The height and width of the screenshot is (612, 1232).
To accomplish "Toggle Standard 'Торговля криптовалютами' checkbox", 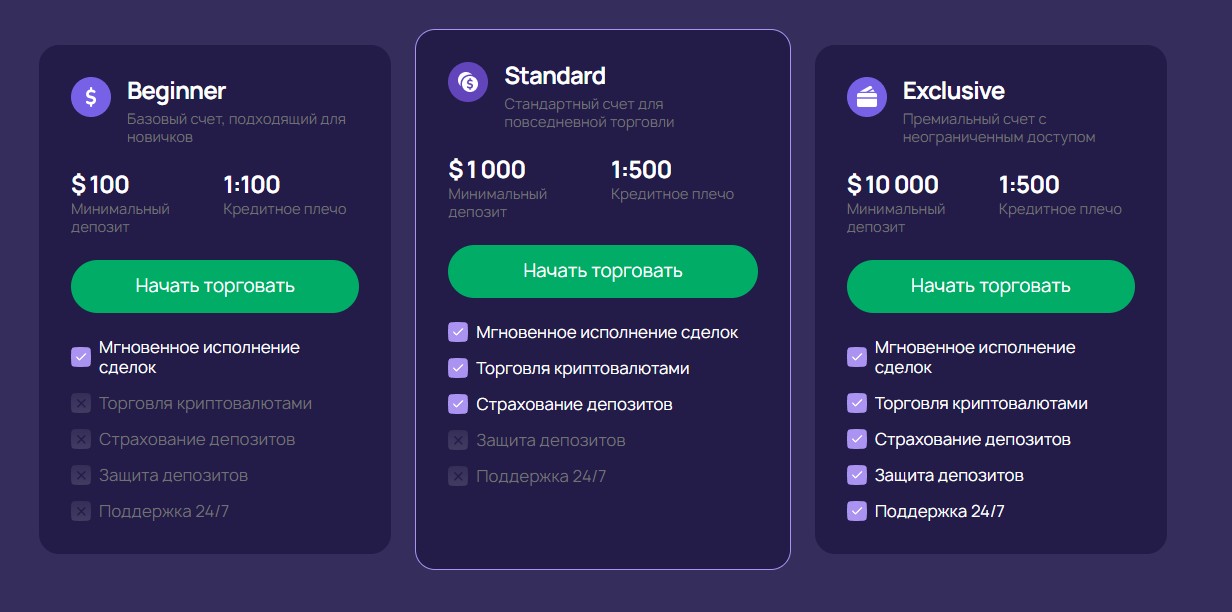I will [458, 368].
